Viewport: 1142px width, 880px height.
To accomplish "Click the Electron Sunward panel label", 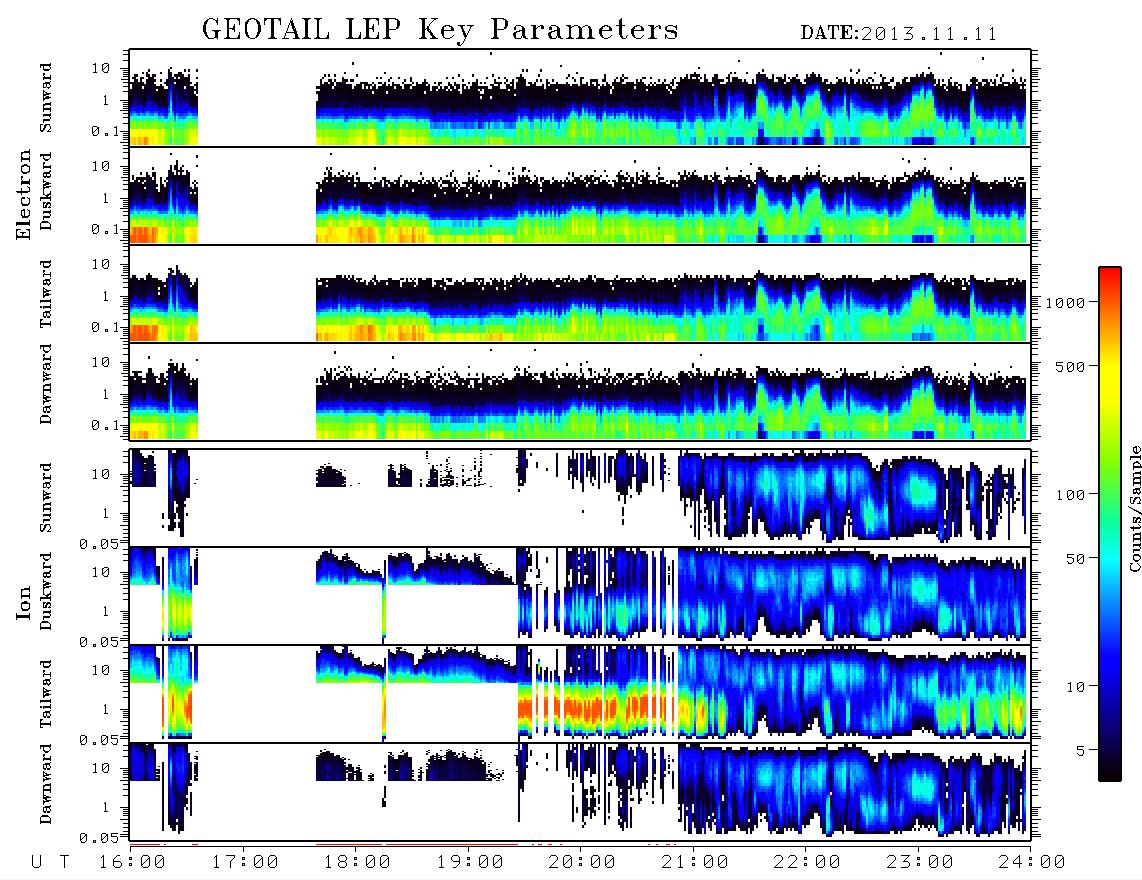I will (x=46, y=98).
